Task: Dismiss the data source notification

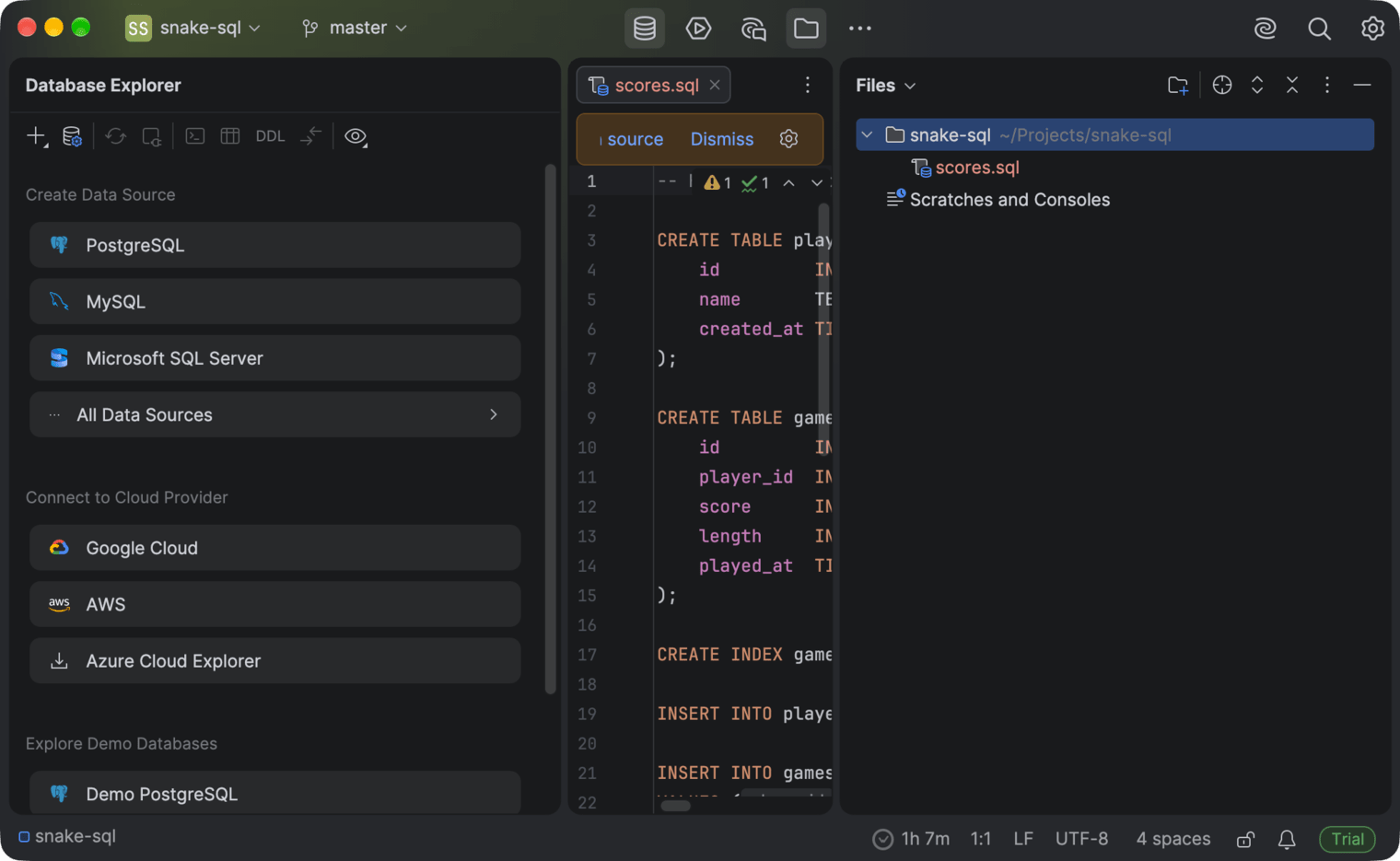Action: point(722,139)
